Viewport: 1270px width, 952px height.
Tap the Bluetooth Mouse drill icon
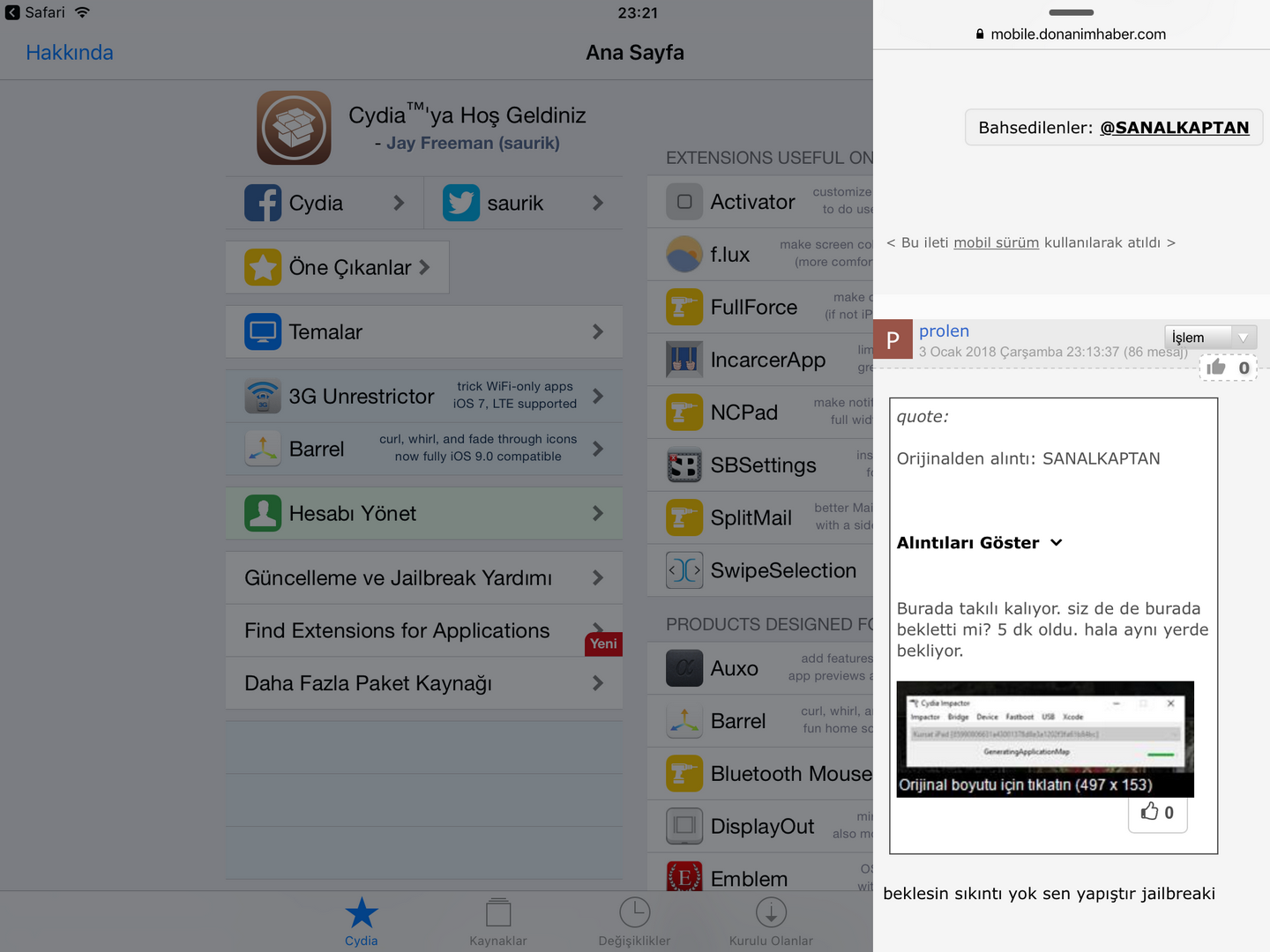click(x=684, y=774)
